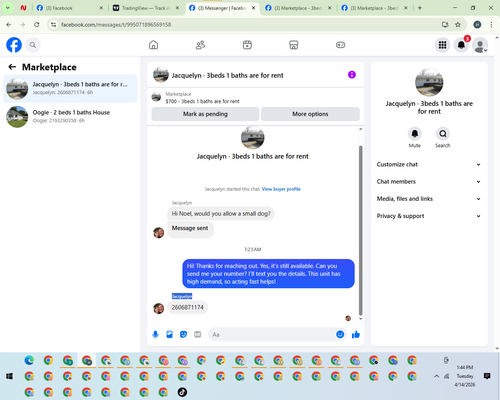Click the listing thumbnail in right panel

pyautogui.click(x=429, y=83)
